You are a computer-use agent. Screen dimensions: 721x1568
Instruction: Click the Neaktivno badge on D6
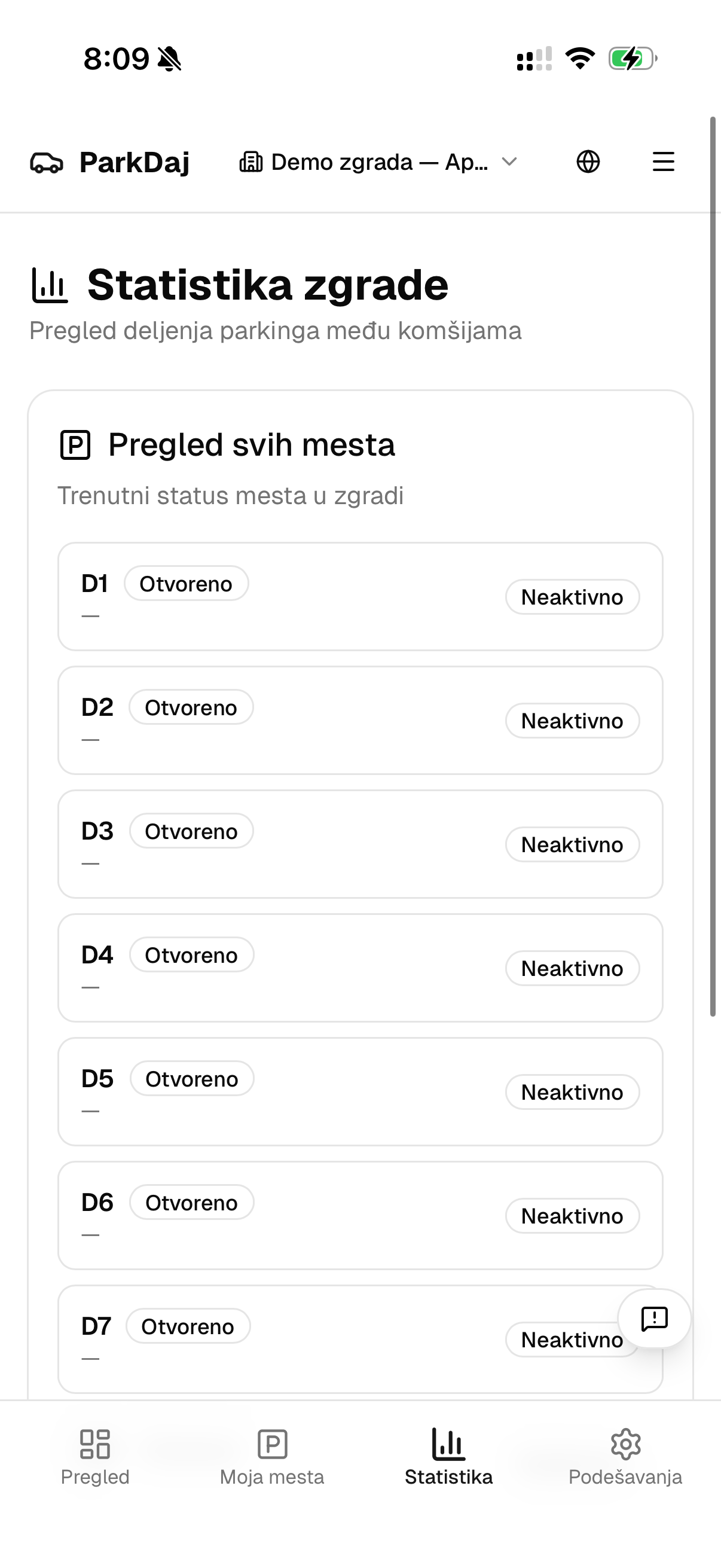573,1216
